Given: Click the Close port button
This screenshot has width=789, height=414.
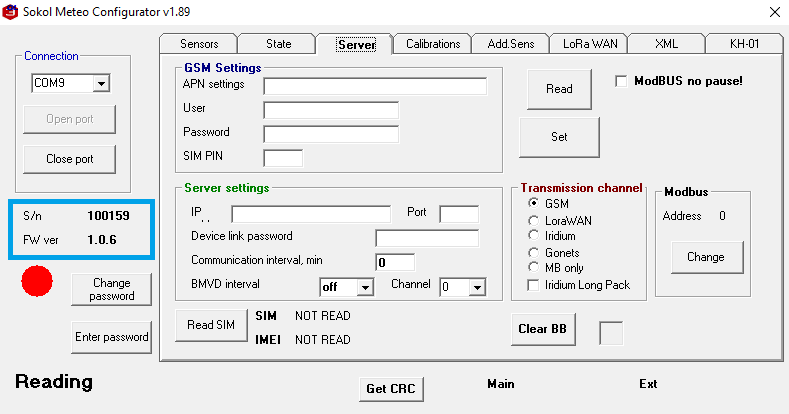Looking at the screenshot, I should point(69,159).
